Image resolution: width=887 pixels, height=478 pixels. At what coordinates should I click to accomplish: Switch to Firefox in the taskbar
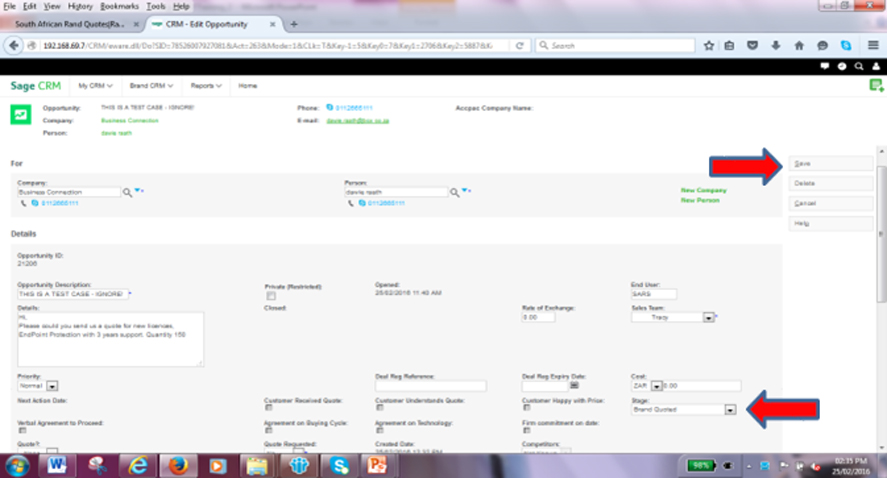(x=178, y=466)
